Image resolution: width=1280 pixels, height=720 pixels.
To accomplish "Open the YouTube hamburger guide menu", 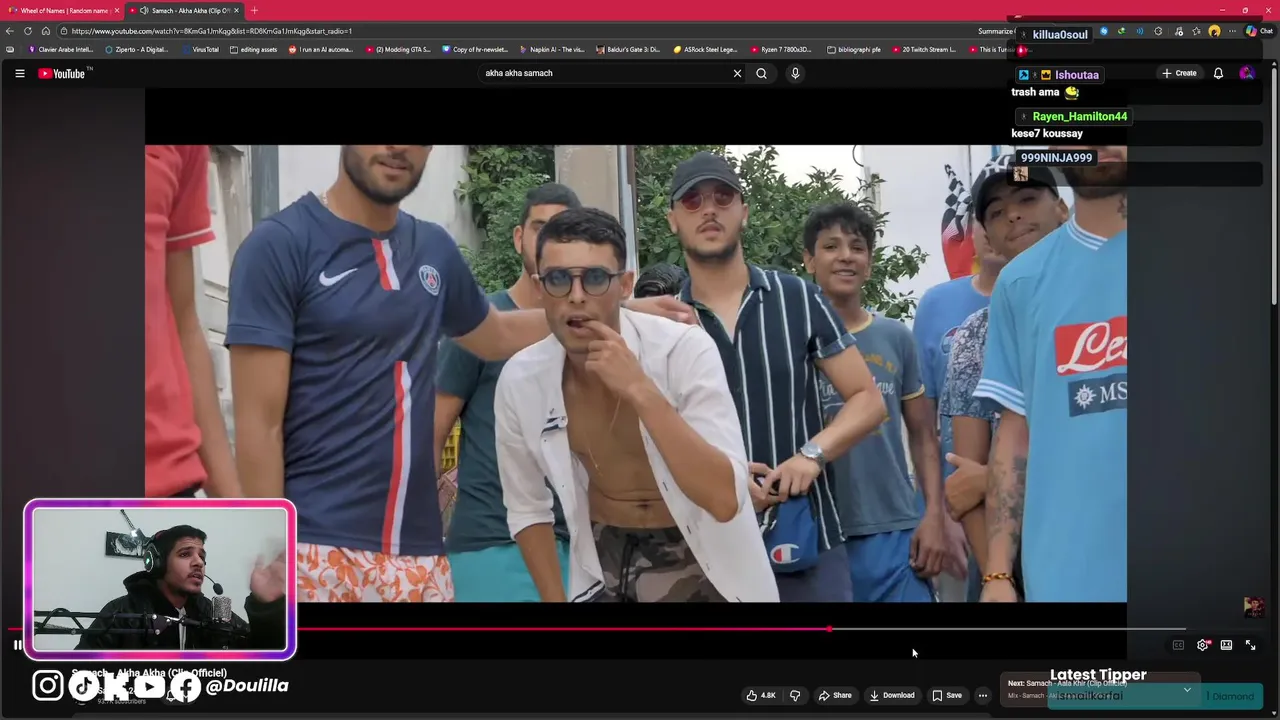I will pos(19,73).
